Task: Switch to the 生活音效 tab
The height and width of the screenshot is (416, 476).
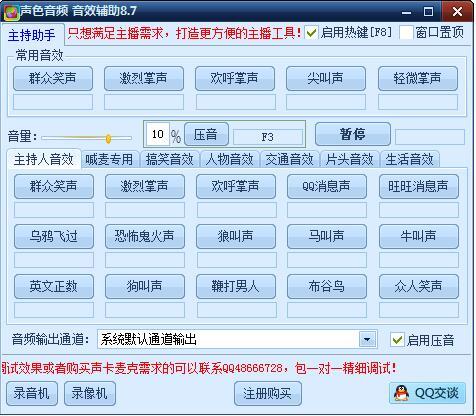Action: click(x=410, y=160)
